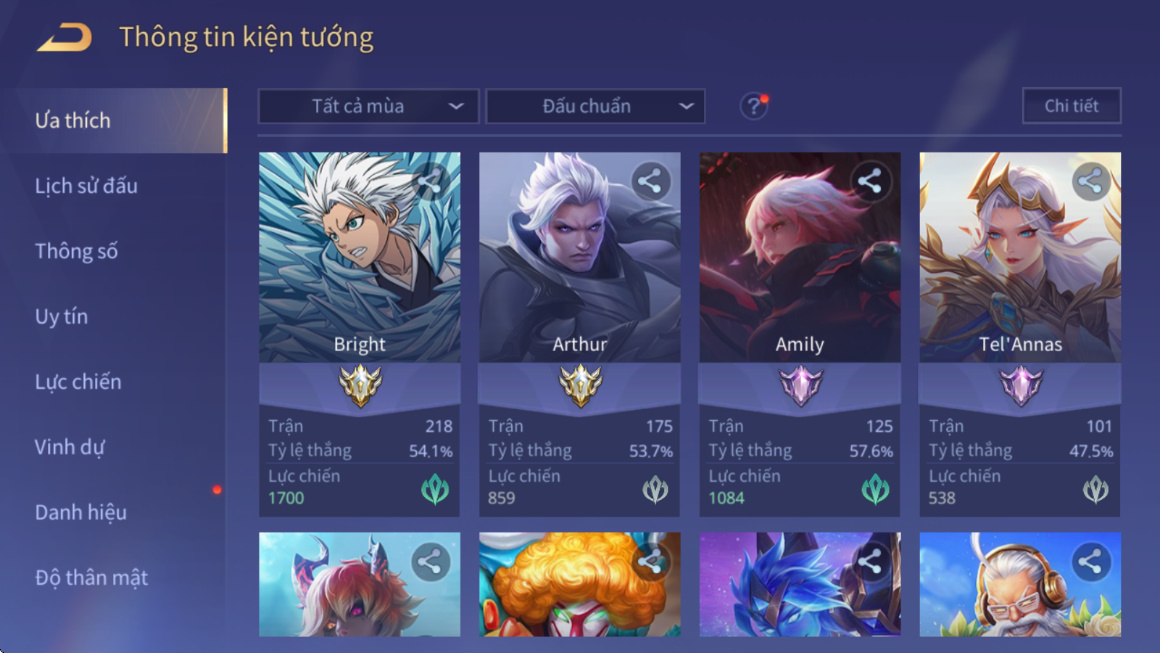Click share icon on Amily card
Viewport: 1160px width, 653px height.
870,181
